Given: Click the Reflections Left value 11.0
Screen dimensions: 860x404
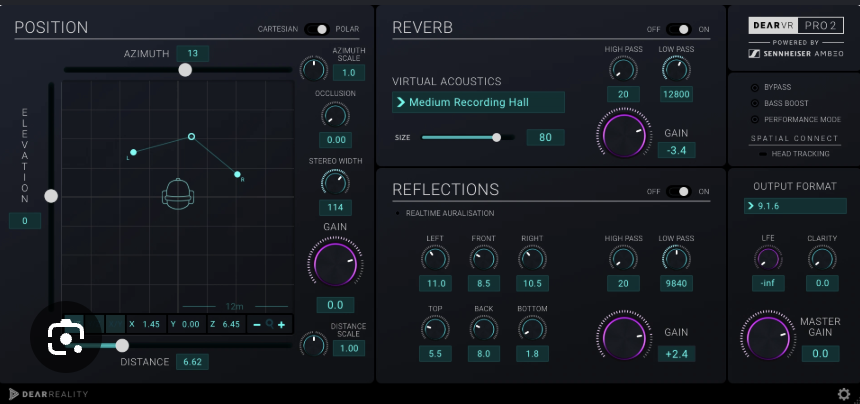Looking at the screenshot, I should 435,283.
